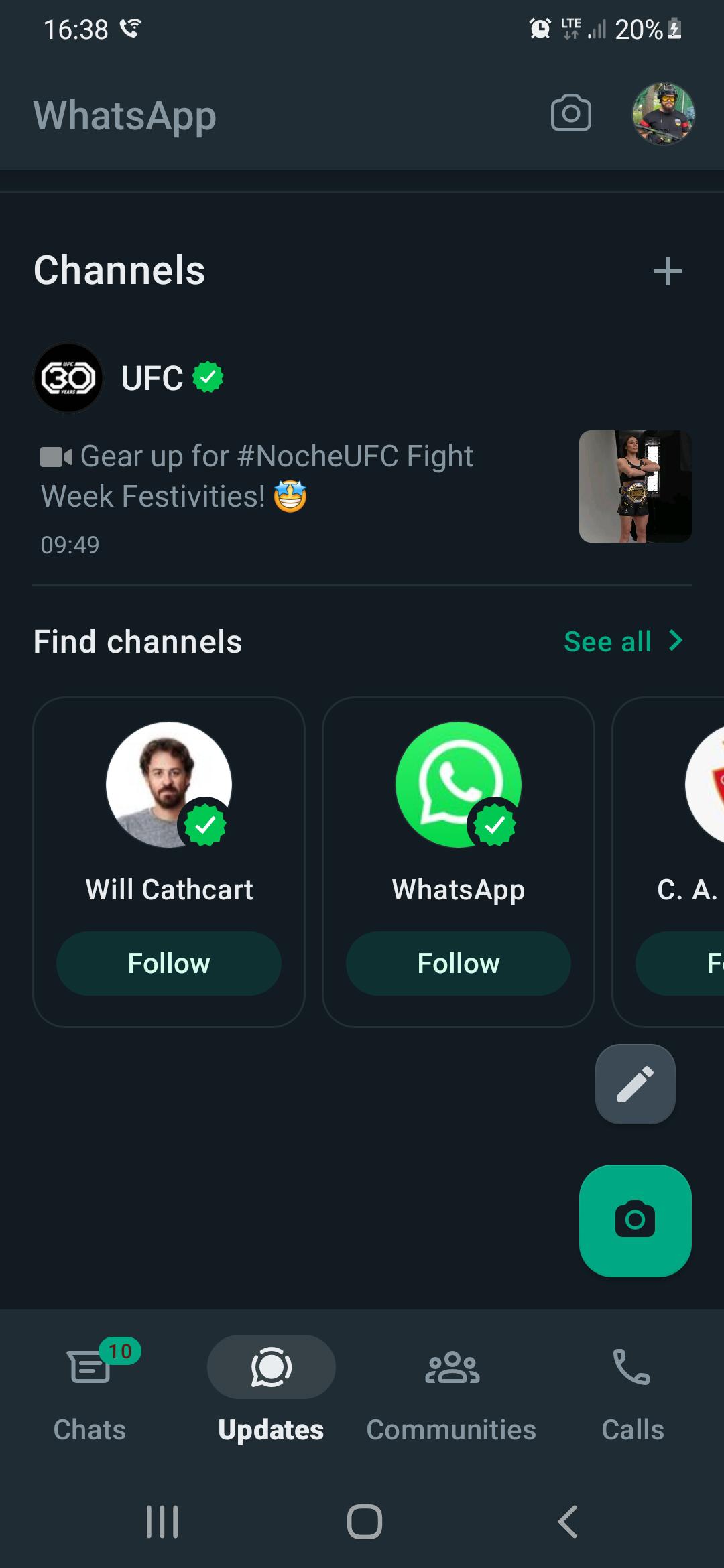This screenshot has height=1568, width=724.
Task: Go back using the navigation back arrow
Action: 565,1521
